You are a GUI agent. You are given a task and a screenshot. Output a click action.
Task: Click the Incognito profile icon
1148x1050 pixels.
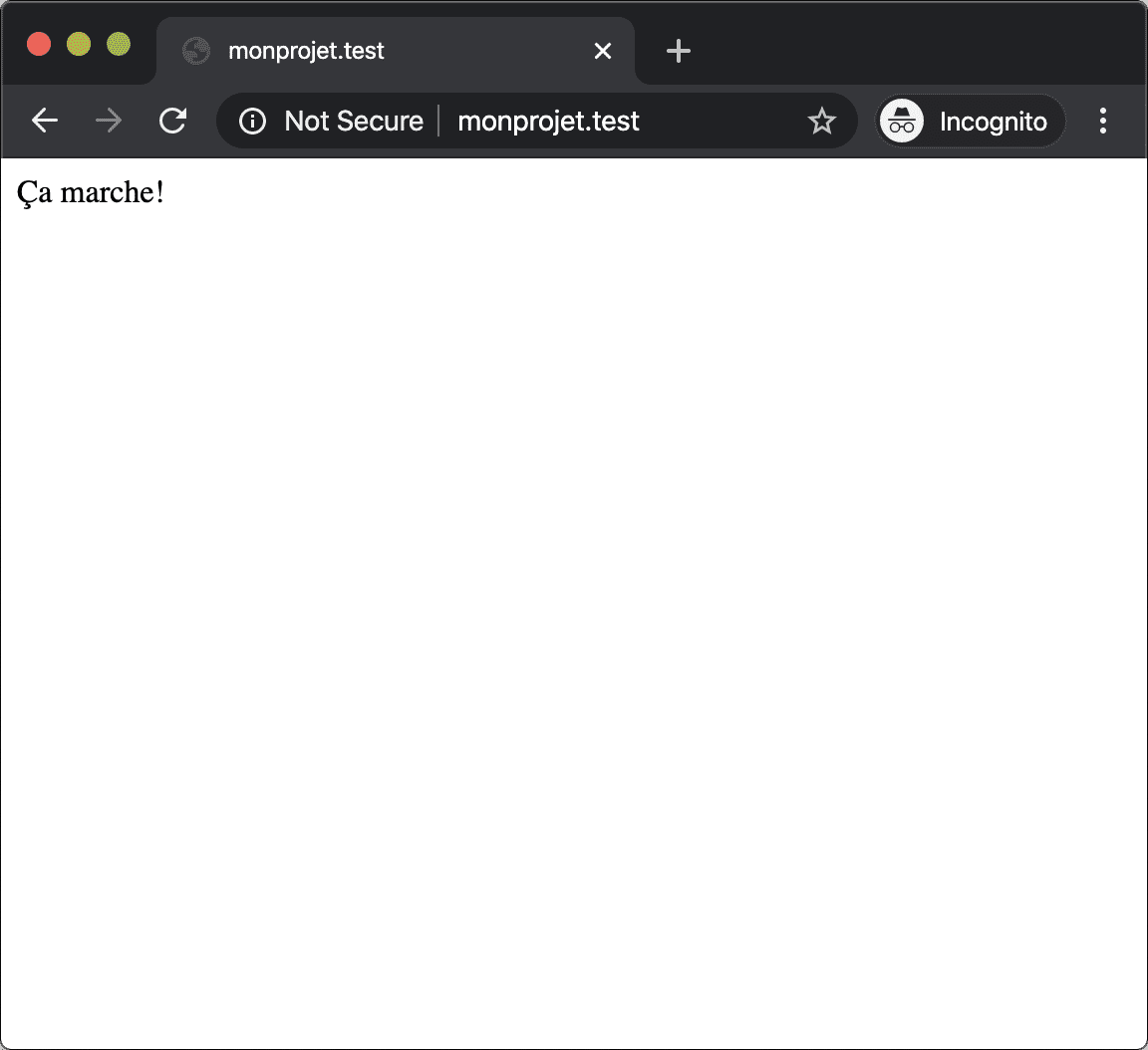pyautogui.click(x=902, y=121)
